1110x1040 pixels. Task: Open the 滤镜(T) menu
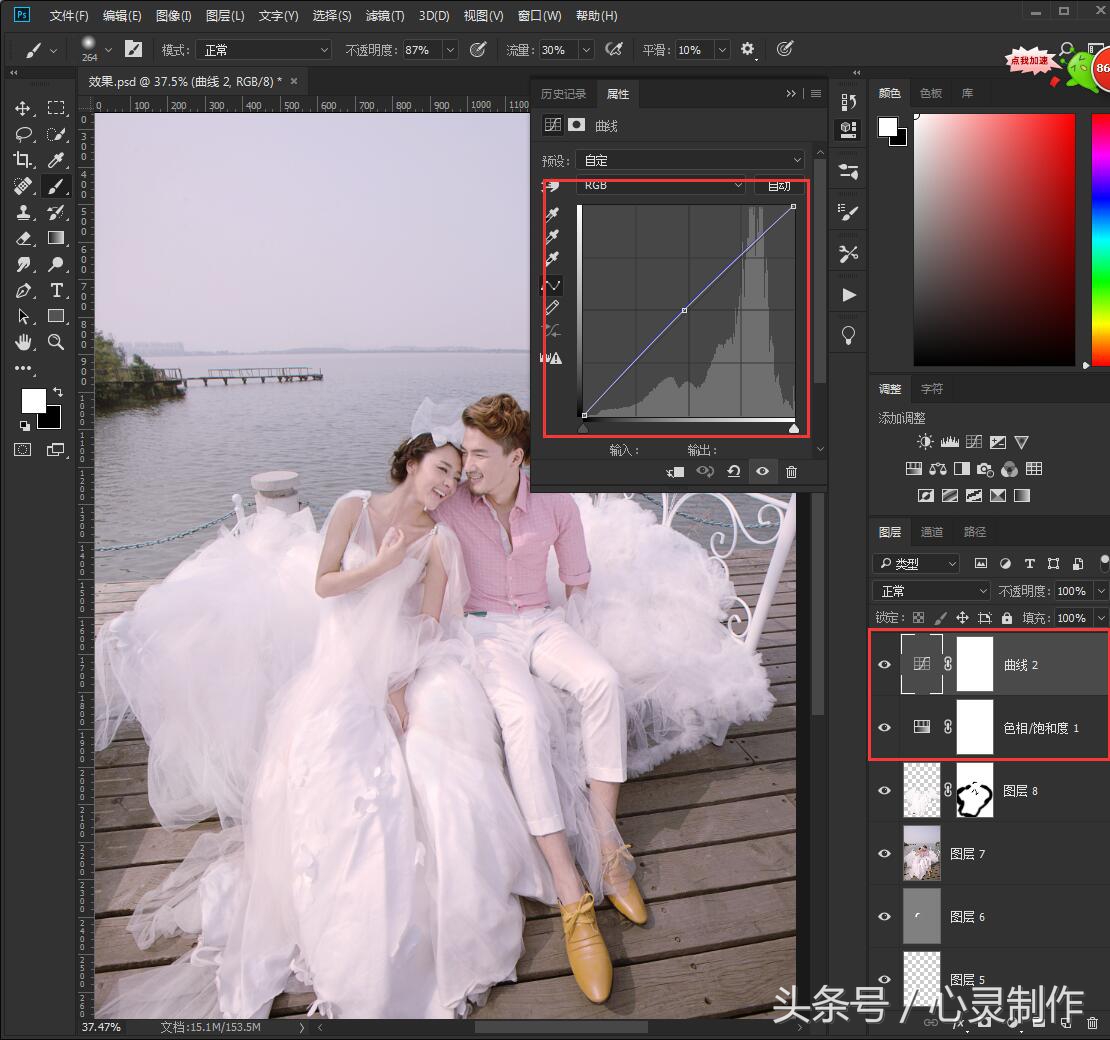tap(385, 16)
